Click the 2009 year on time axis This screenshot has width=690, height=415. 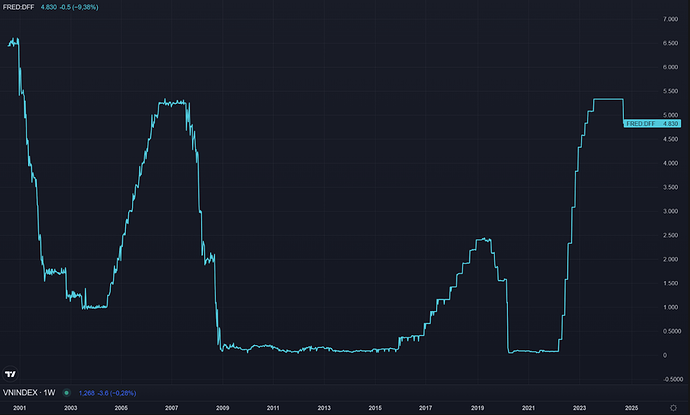click(222, 408)
